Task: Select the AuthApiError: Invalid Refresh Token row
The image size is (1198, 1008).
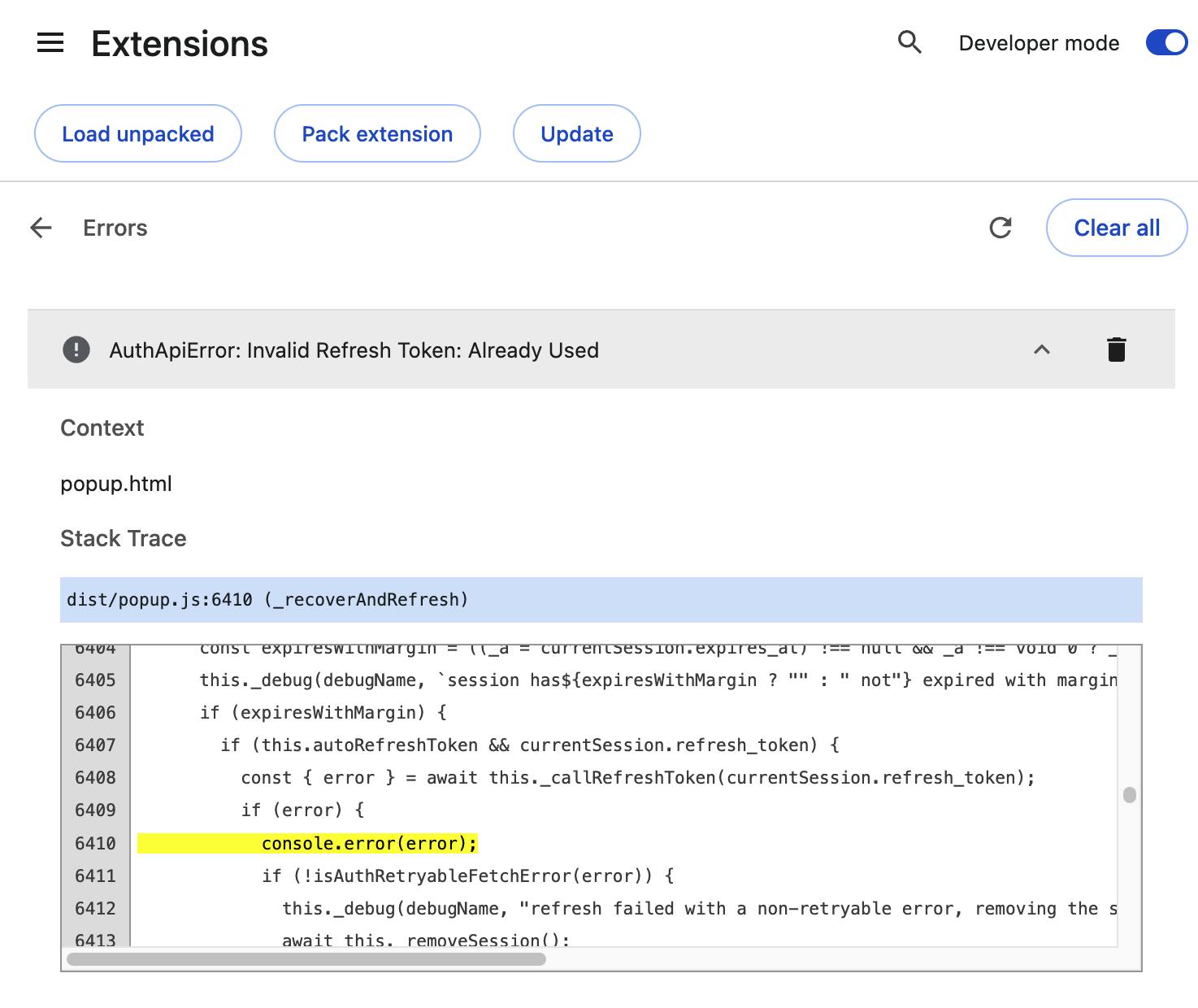Action: 601,350
